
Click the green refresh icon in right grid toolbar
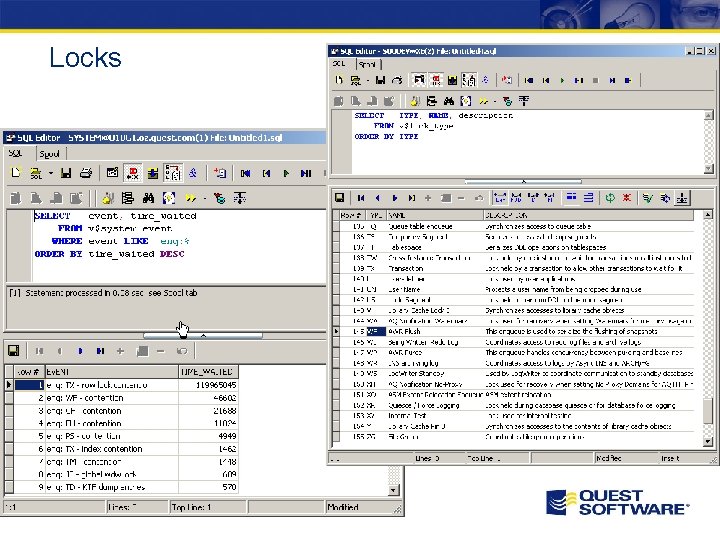[x=610, y=198]
